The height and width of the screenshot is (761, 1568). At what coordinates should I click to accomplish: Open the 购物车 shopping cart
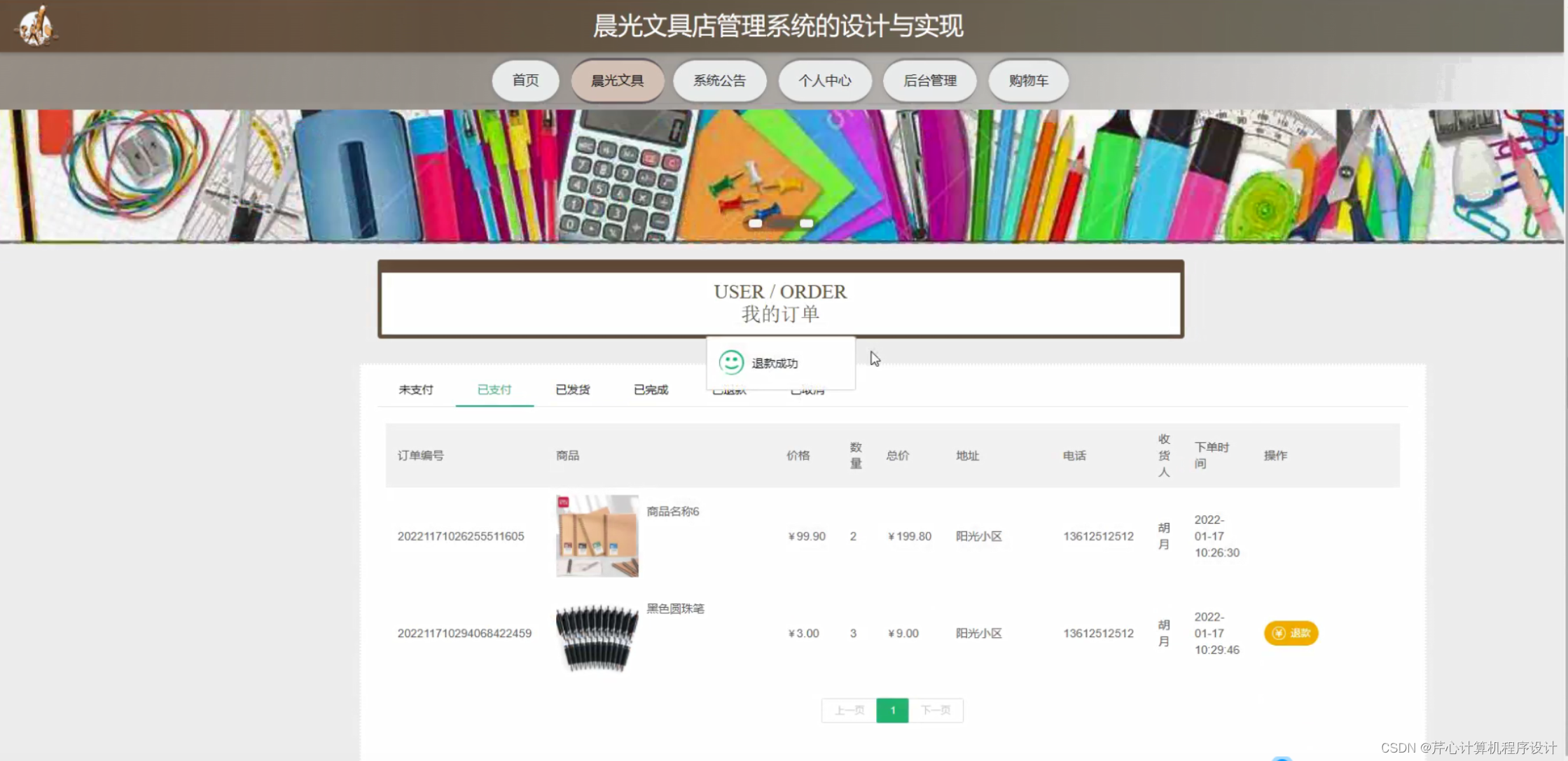[x=1027, y=81]
